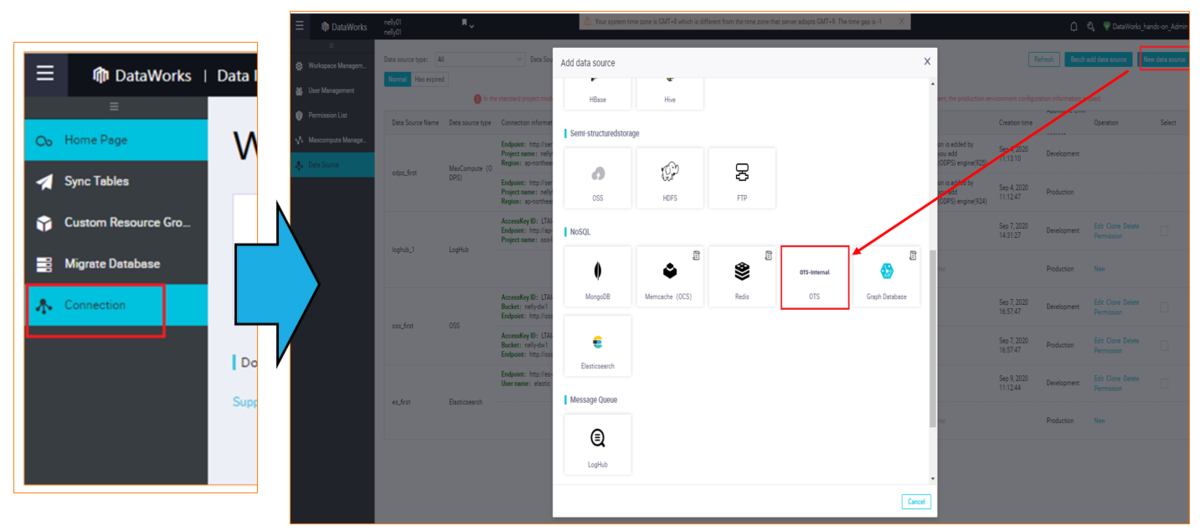Open the Data source type dropdown
The image size is (1200, 531).
point(478,60)
